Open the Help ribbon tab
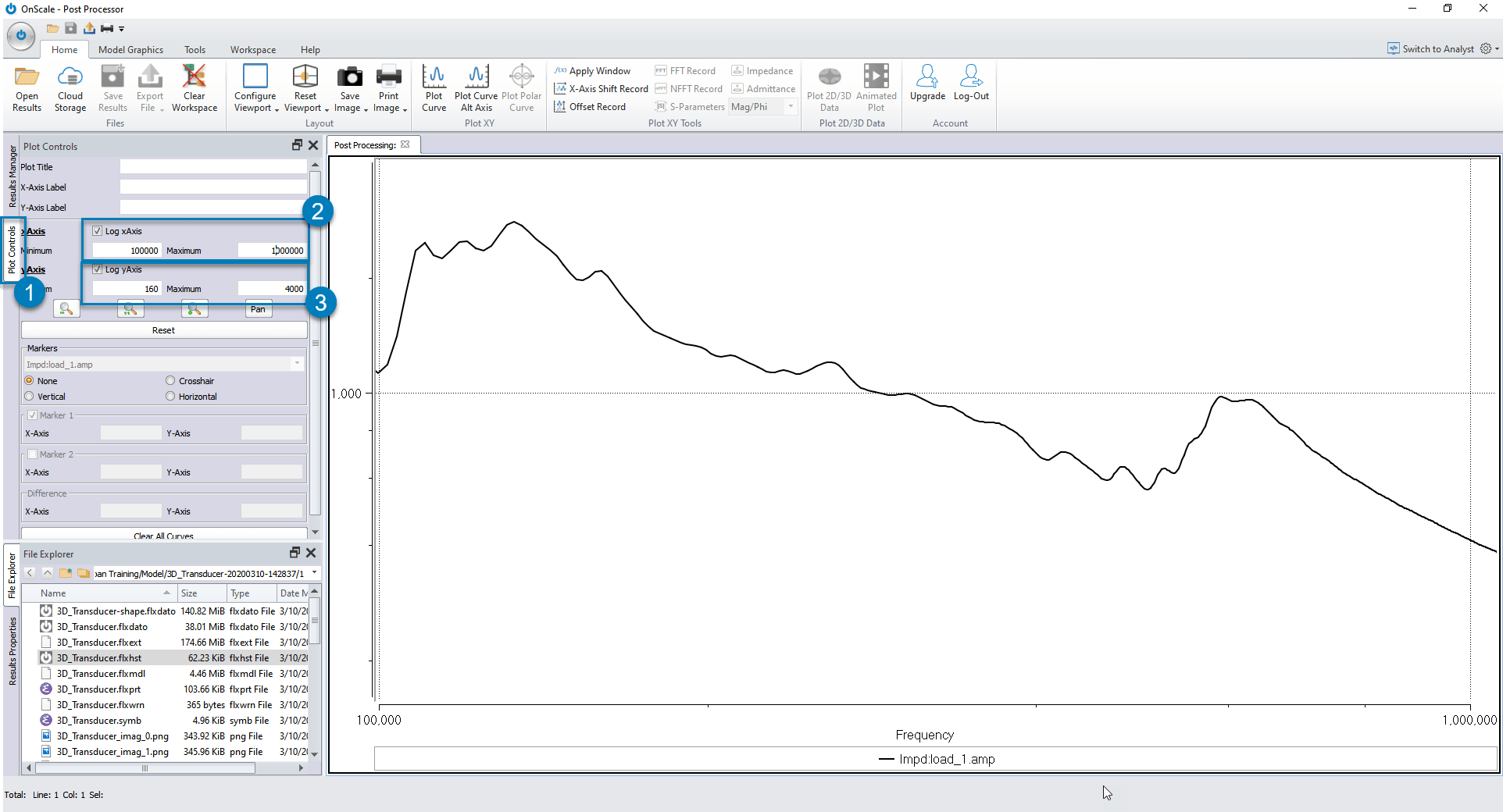Screen dimensions: 1503x812 [310, 50]
